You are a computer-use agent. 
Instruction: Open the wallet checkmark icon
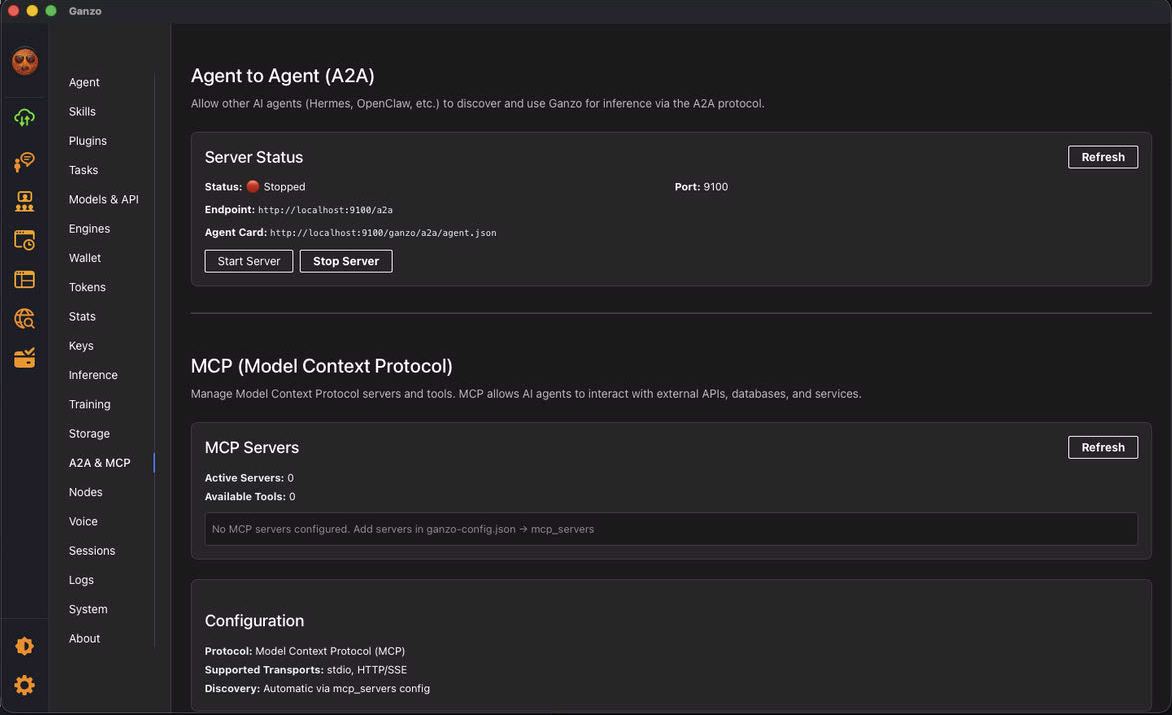tap(25, 358)
